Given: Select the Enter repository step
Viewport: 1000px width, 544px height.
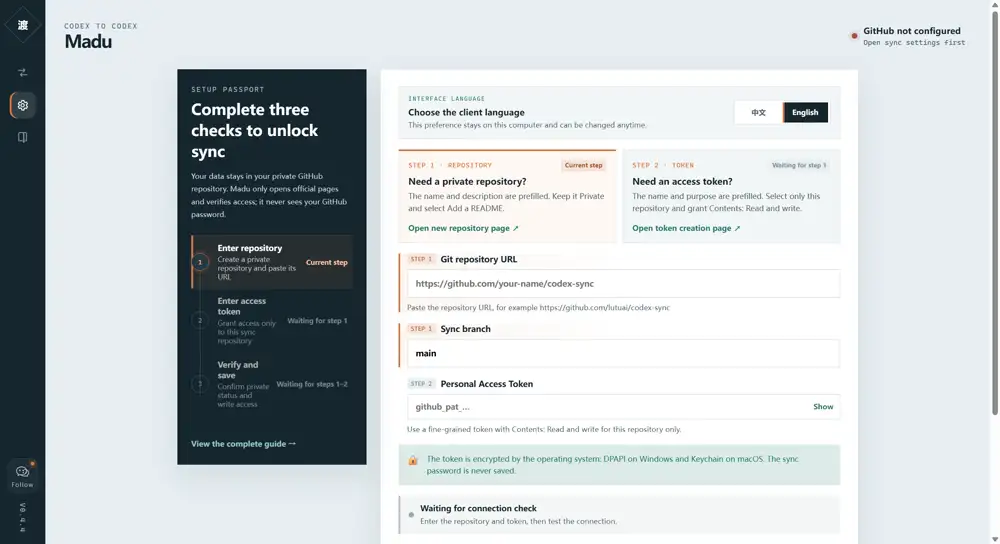Looking at the screenshot, I should pos(272,262).
